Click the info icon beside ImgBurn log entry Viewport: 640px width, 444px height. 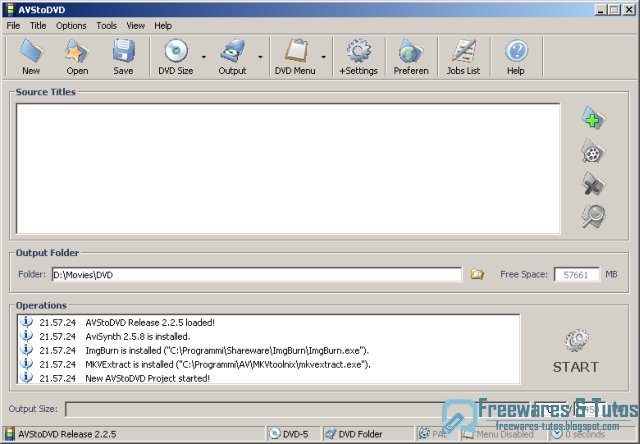(x=27, y=350)
